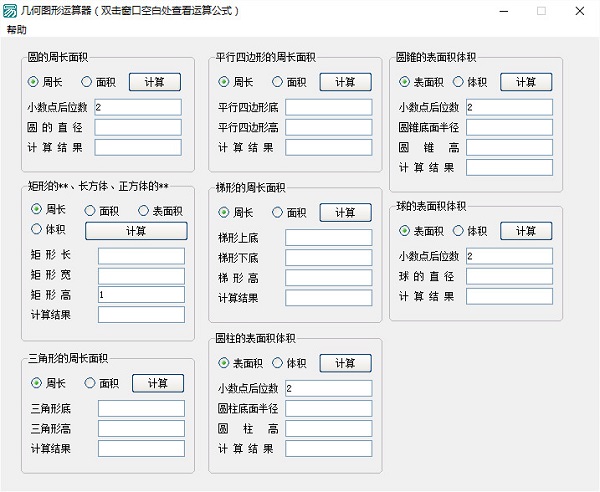600x492 pixels.
Task: Choose 表面积 radio in 矩形 group
Action: coord(145,211)
